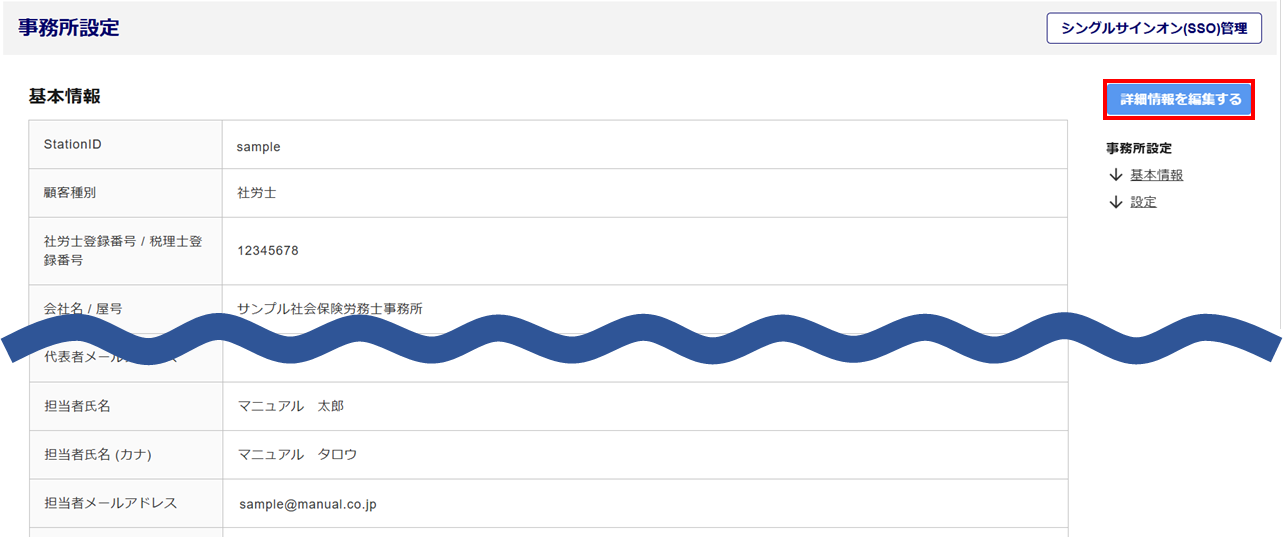
Task: Jump to 設定 section via sidebar link
Action: tap(1143, 202)
